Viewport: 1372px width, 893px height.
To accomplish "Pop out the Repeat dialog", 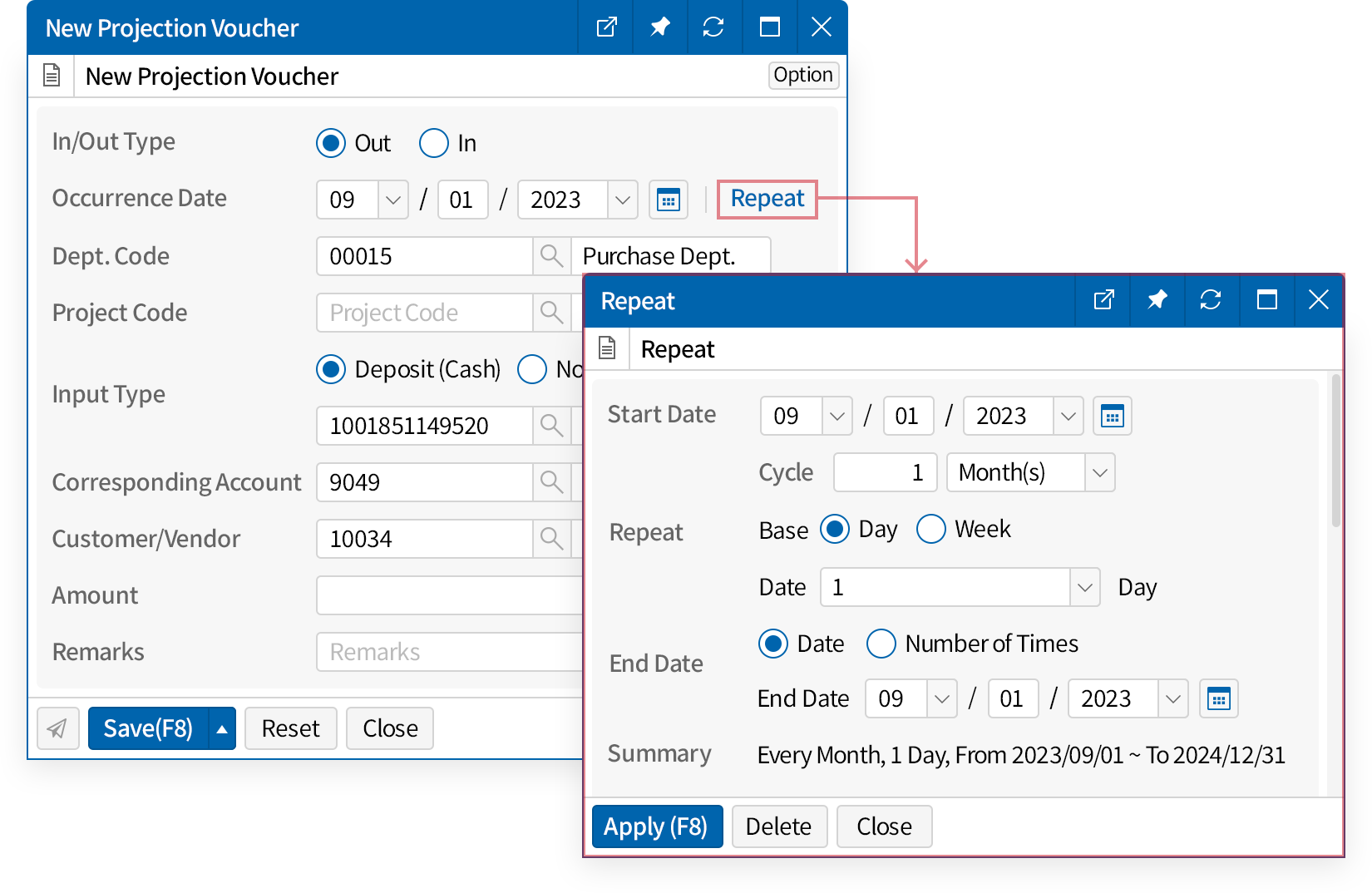I will pos(1103,300).
